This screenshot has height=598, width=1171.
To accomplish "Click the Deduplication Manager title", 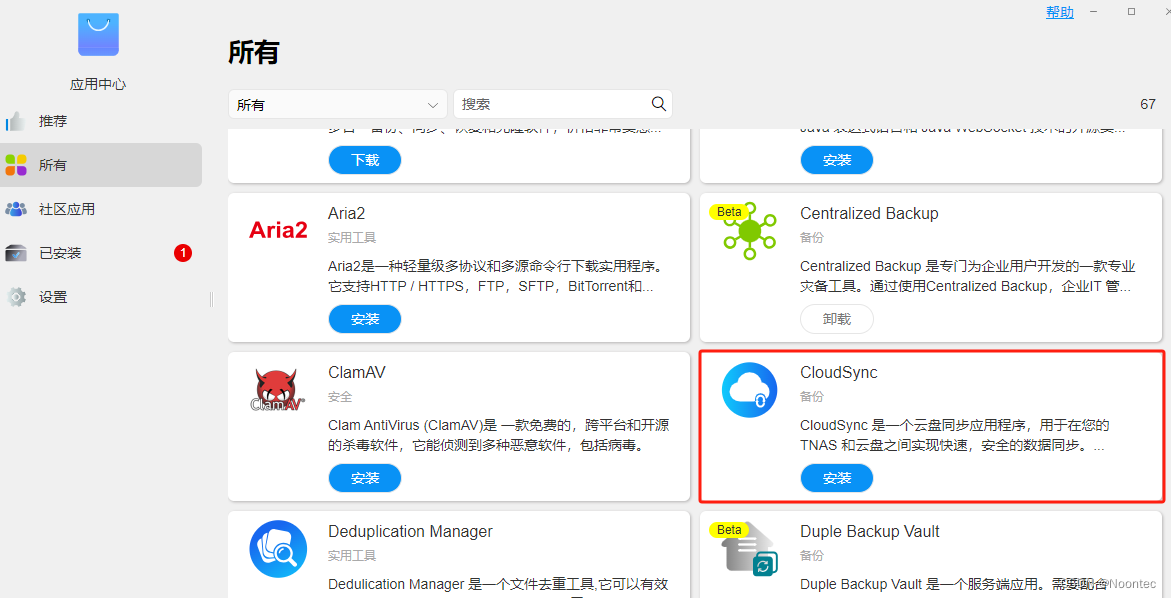I will pos(410,532).
